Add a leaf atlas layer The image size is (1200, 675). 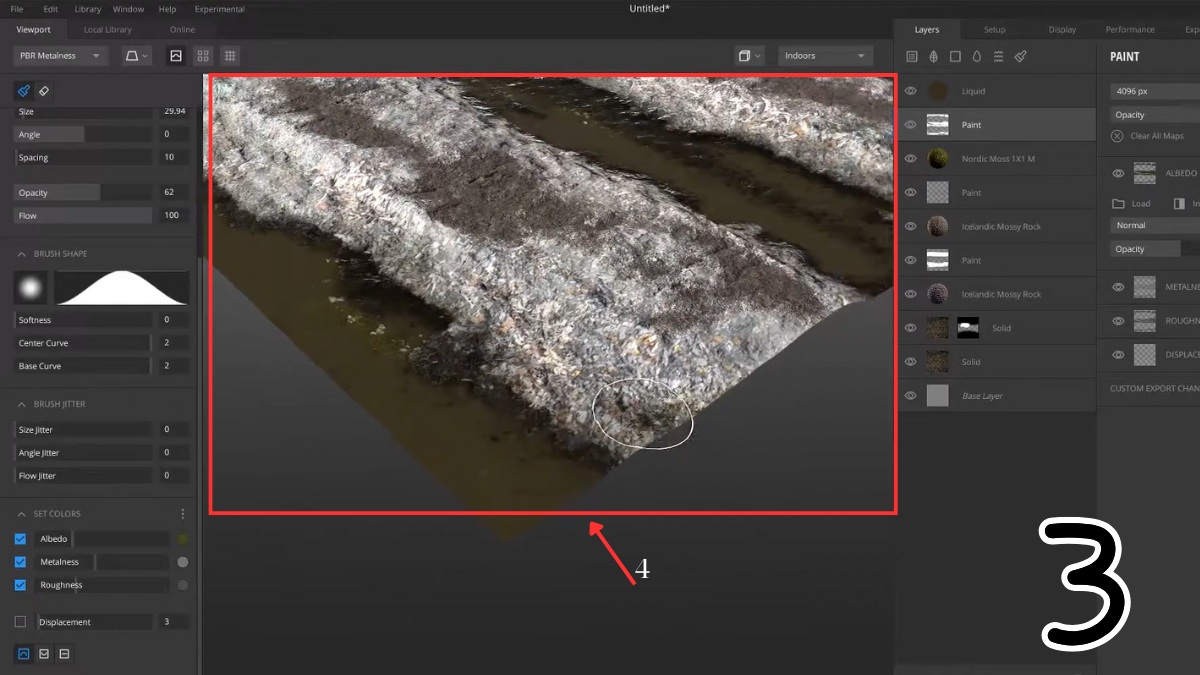click(x=933, y=57)
